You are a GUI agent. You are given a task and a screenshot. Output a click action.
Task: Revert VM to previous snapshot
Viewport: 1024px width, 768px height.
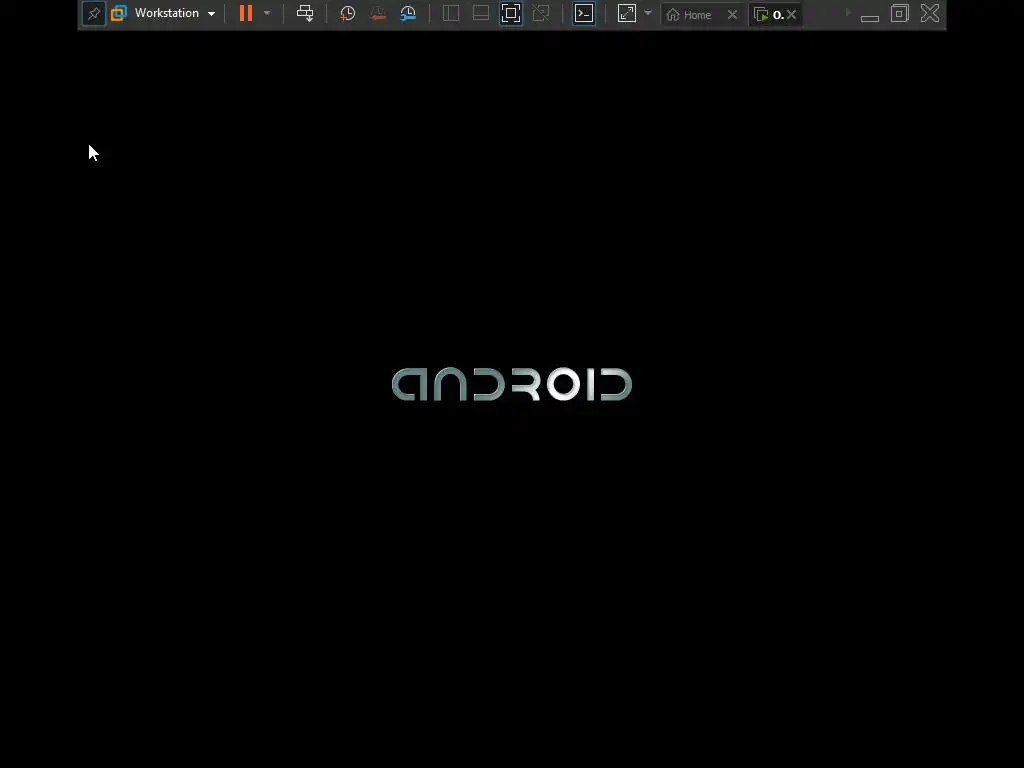377,13
